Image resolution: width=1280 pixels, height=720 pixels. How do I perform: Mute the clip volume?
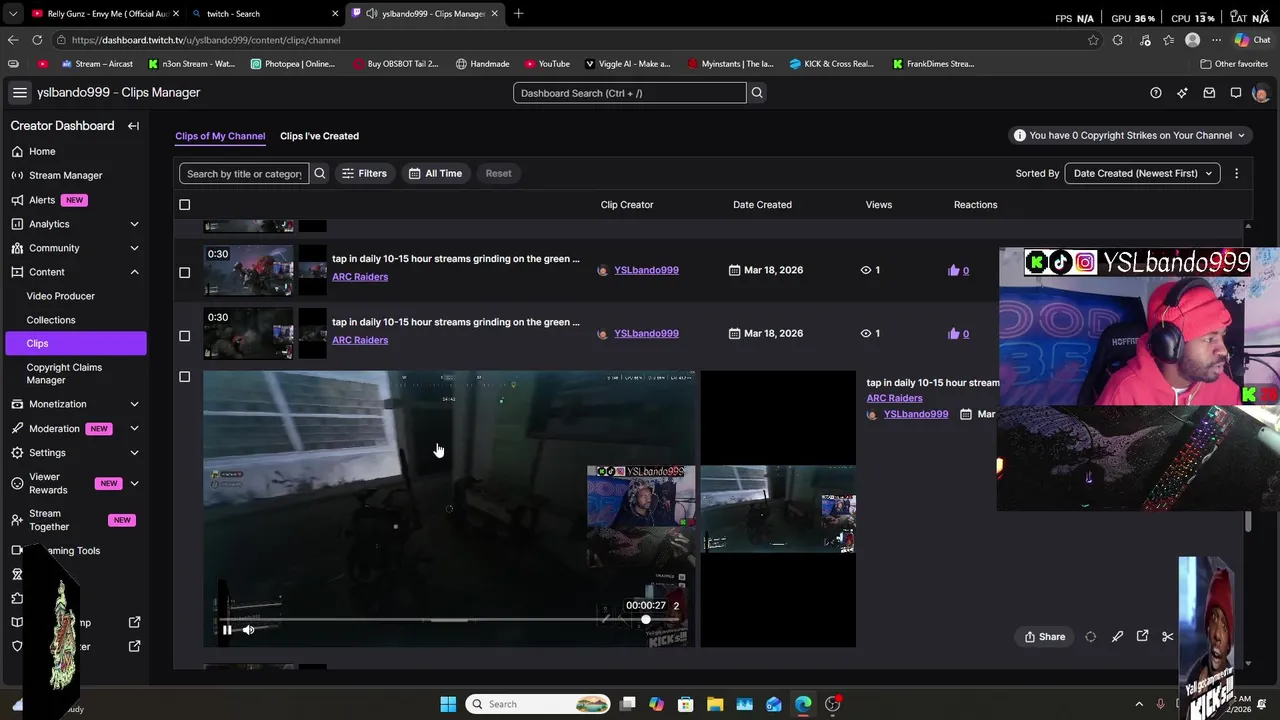click(x=248, y=630)
